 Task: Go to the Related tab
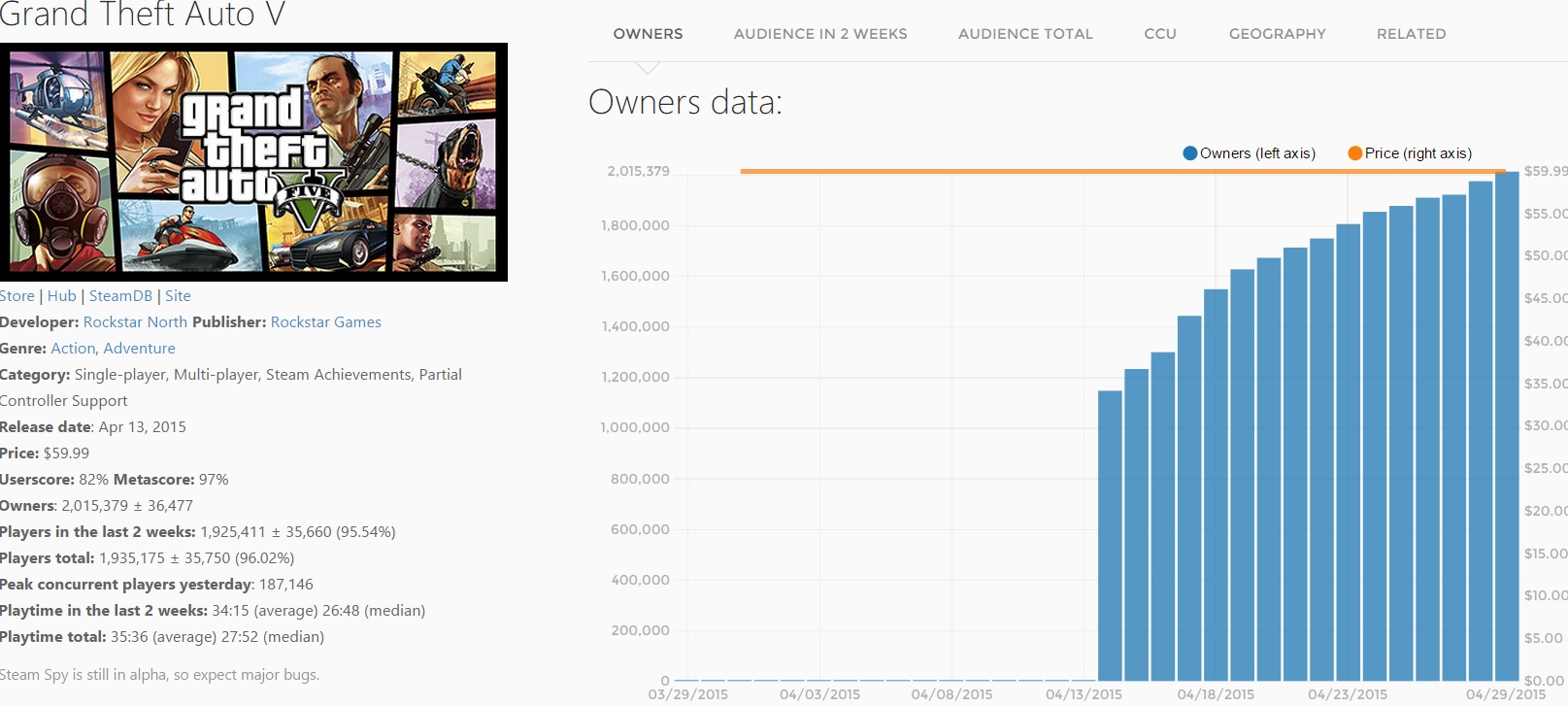click(x=1411, y=34)
